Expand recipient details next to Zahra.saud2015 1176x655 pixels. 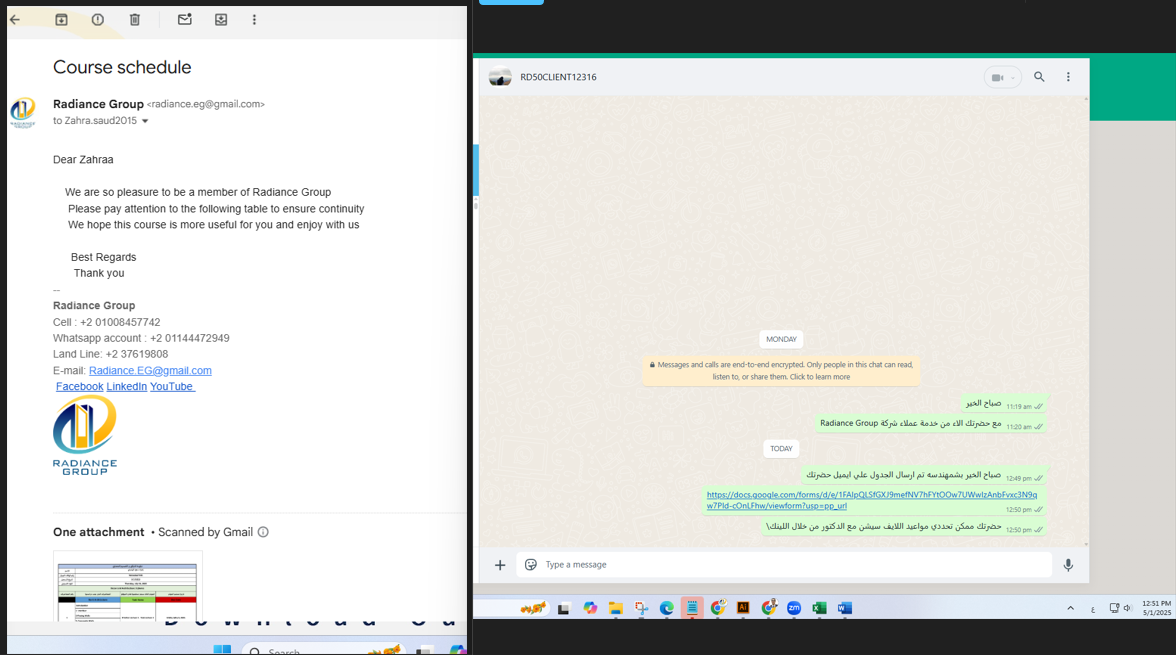tap(145, 121)
